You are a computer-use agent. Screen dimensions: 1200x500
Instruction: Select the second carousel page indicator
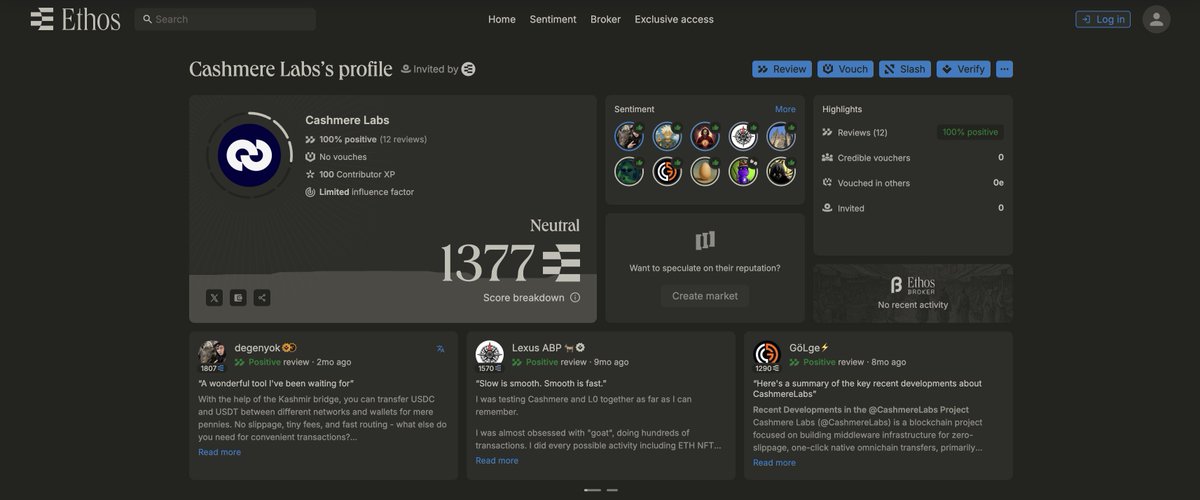pyautogui.click(x=612, y=490)
